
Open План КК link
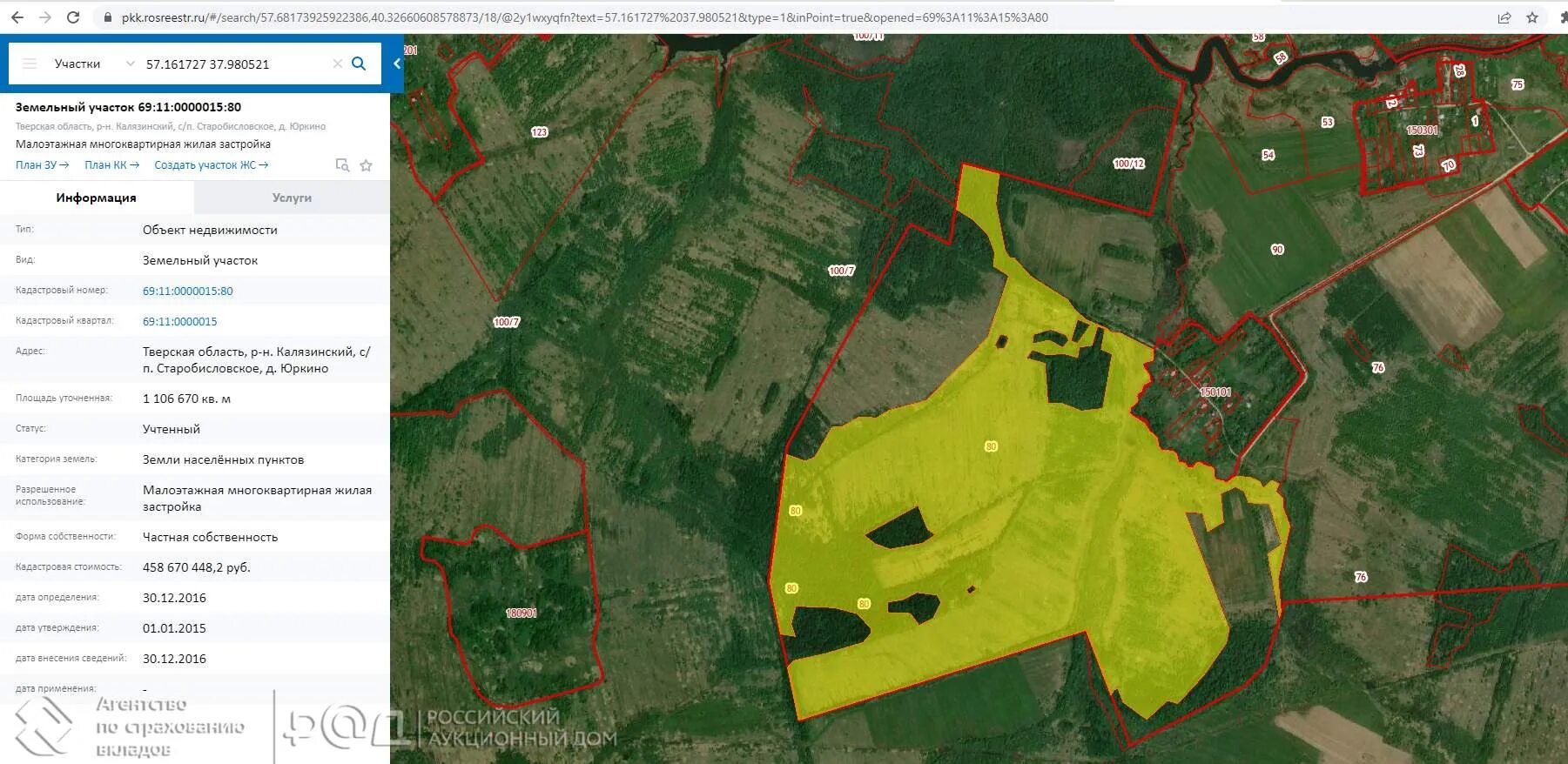[x=111, y=164]
